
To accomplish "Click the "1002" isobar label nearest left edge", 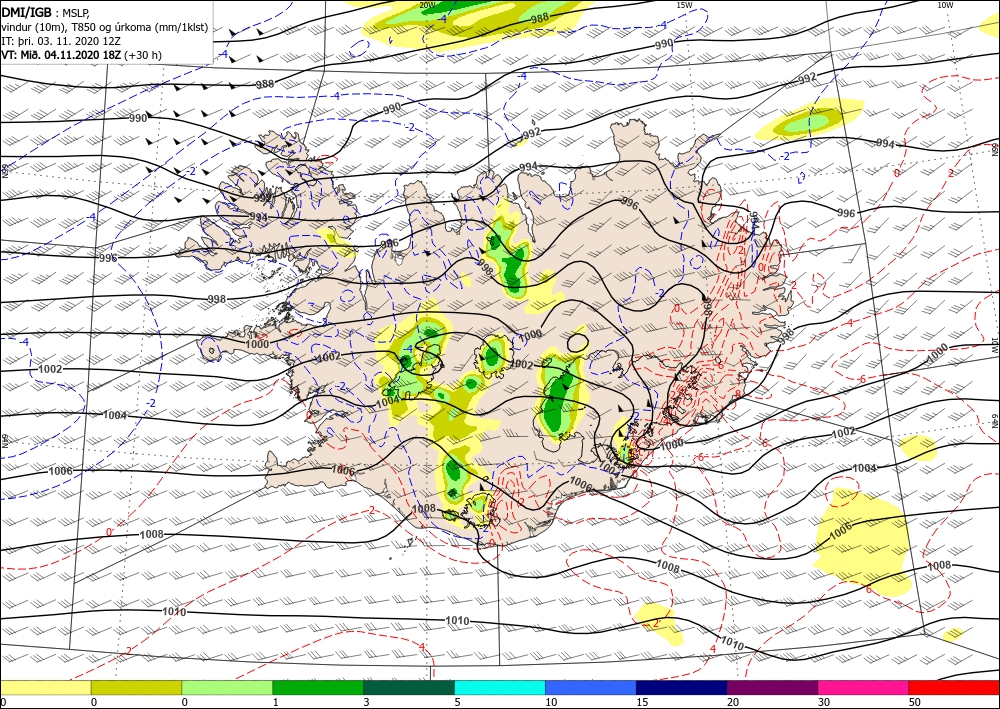I will pyautogui.click(x=50, y=369).
